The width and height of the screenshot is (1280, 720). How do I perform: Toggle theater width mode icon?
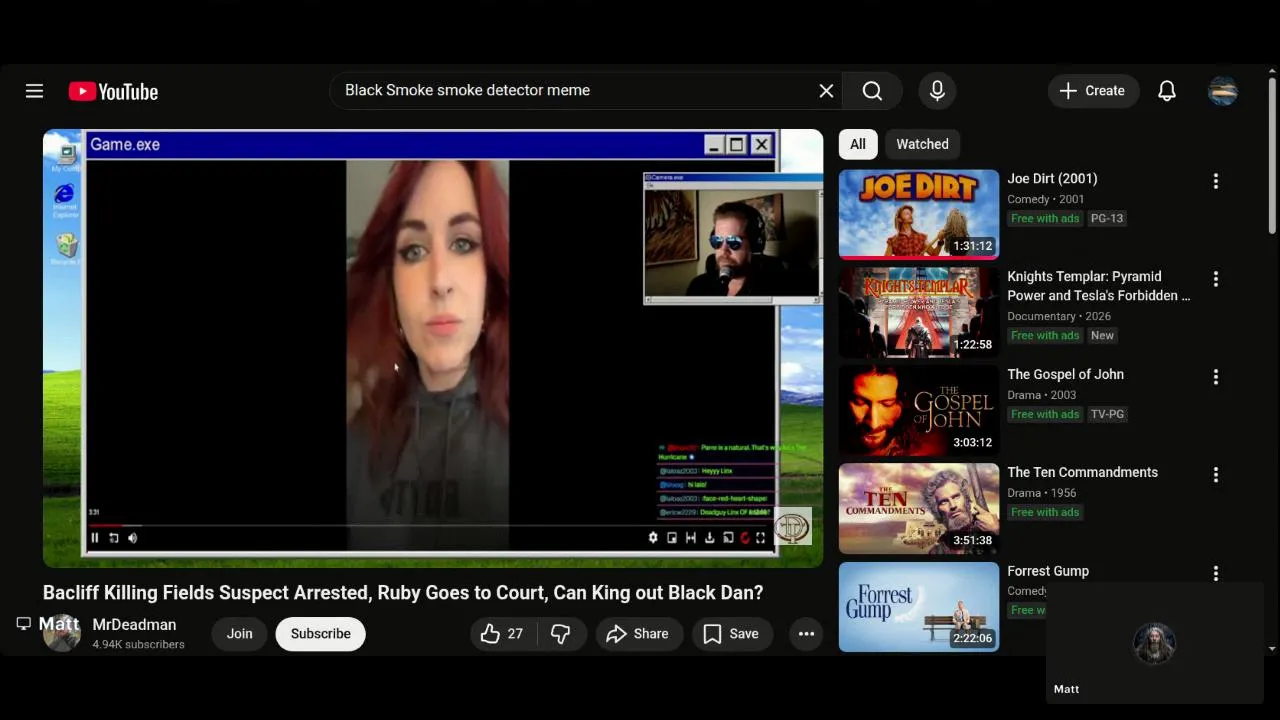point(690,538)
